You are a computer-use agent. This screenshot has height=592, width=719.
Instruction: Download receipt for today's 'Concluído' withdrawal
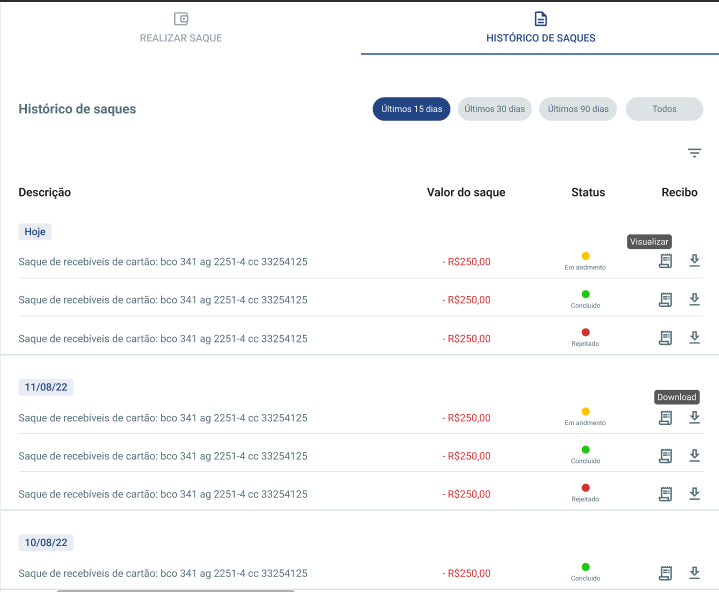[x=694, y=299]
